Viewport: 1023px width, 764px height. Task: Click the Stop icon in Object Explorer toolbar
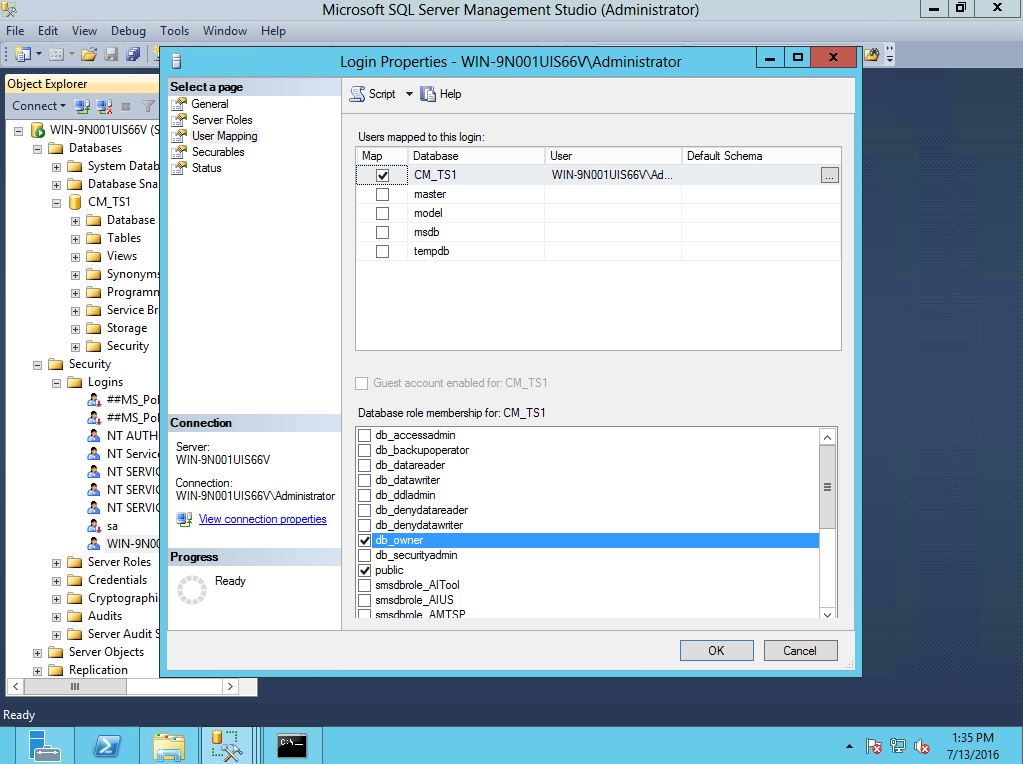pyautogui.click(x=126, y=106)
